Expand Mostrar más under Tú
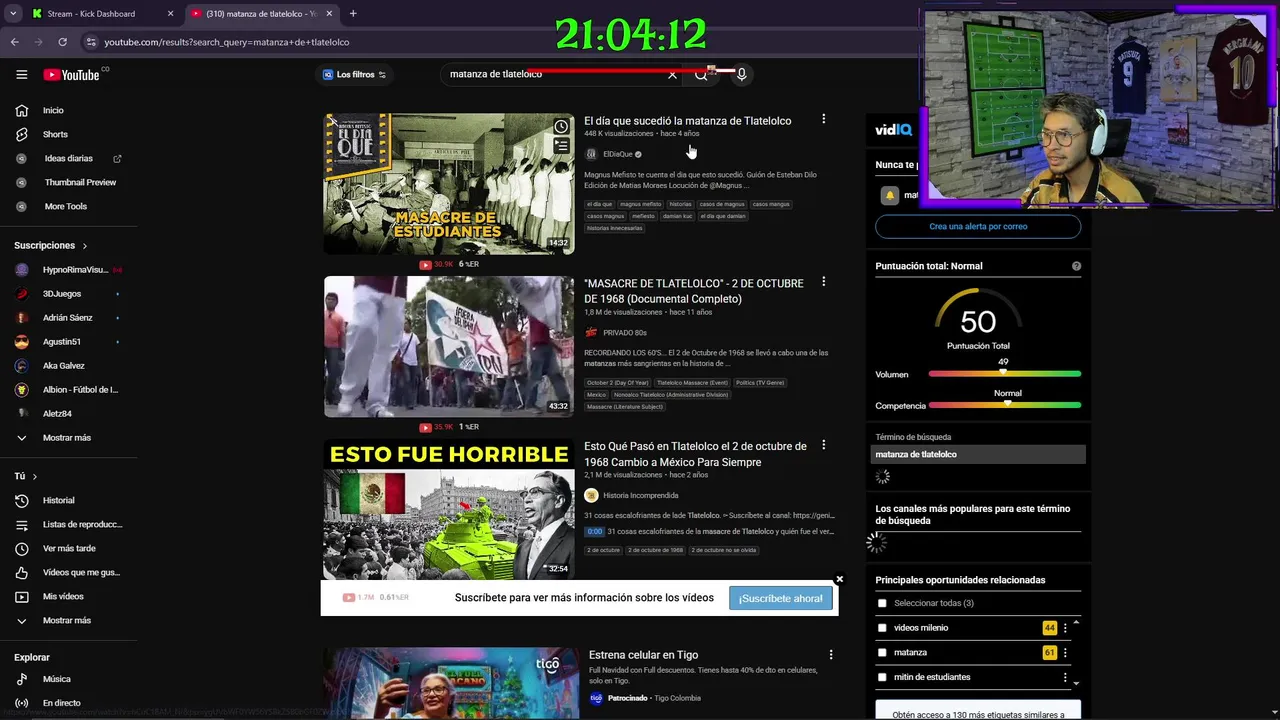 point(66,620)
